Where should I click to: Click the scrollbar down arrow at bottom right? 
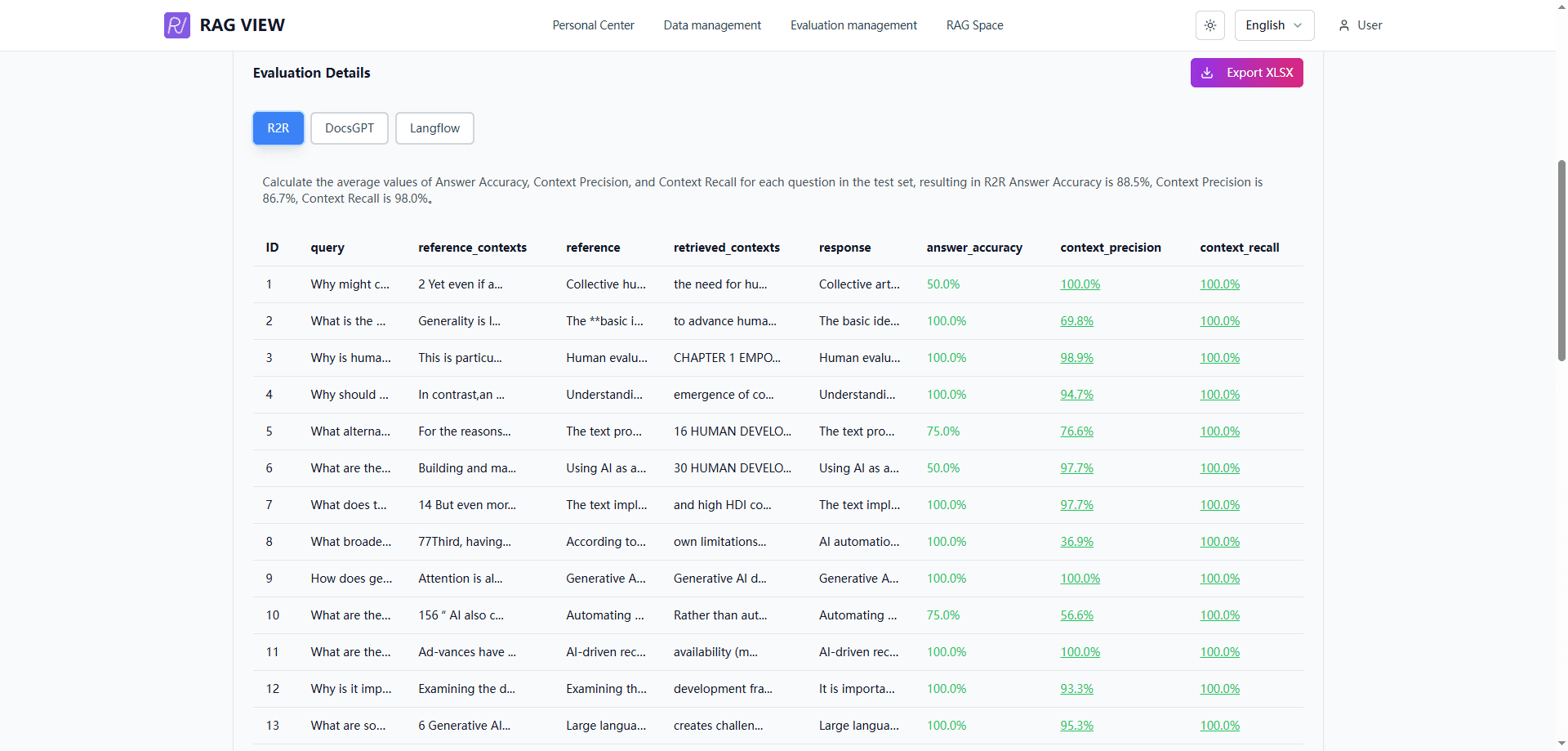1561,744
